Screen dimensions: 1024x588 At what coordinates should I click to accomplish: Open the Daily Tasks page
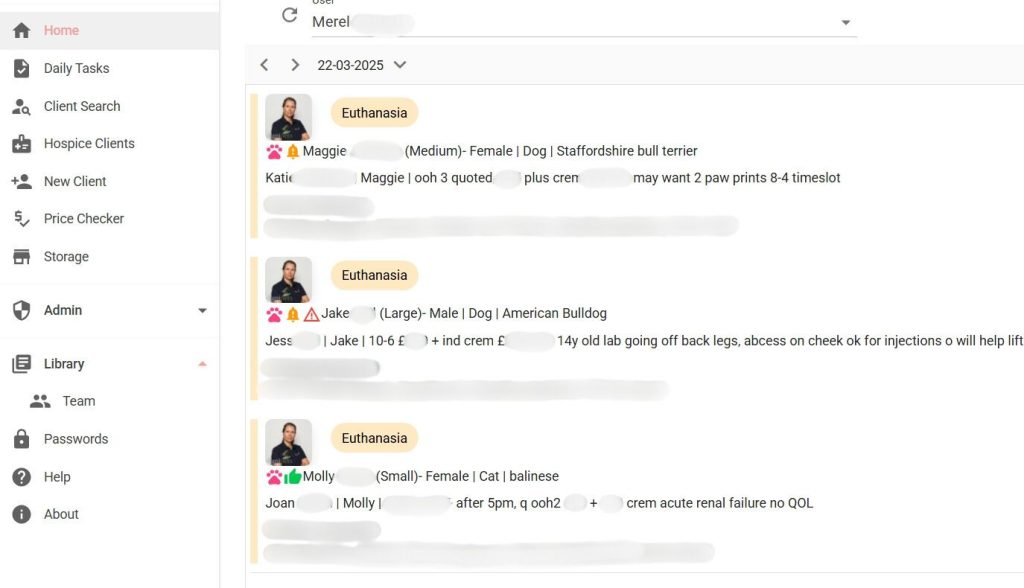[76, 68]
